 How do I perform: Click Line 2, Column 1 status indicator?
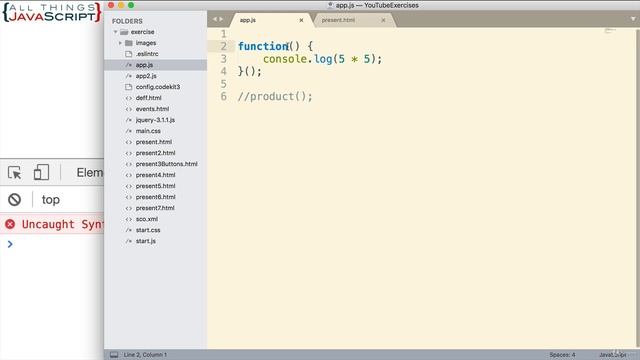coord(145,355)
